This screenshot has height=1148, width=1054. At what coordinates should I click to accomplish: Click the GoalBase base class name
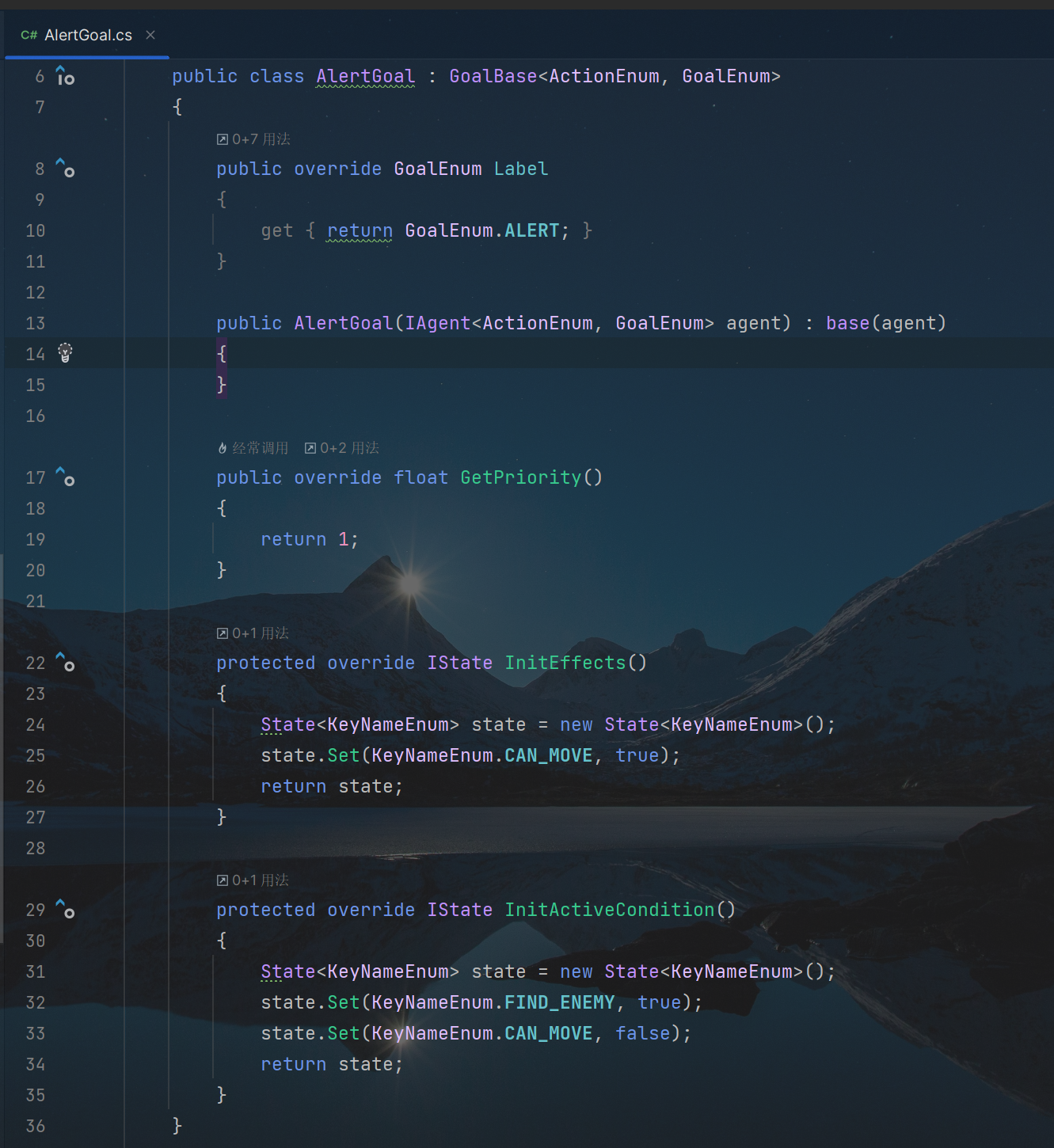pos(493,76)
